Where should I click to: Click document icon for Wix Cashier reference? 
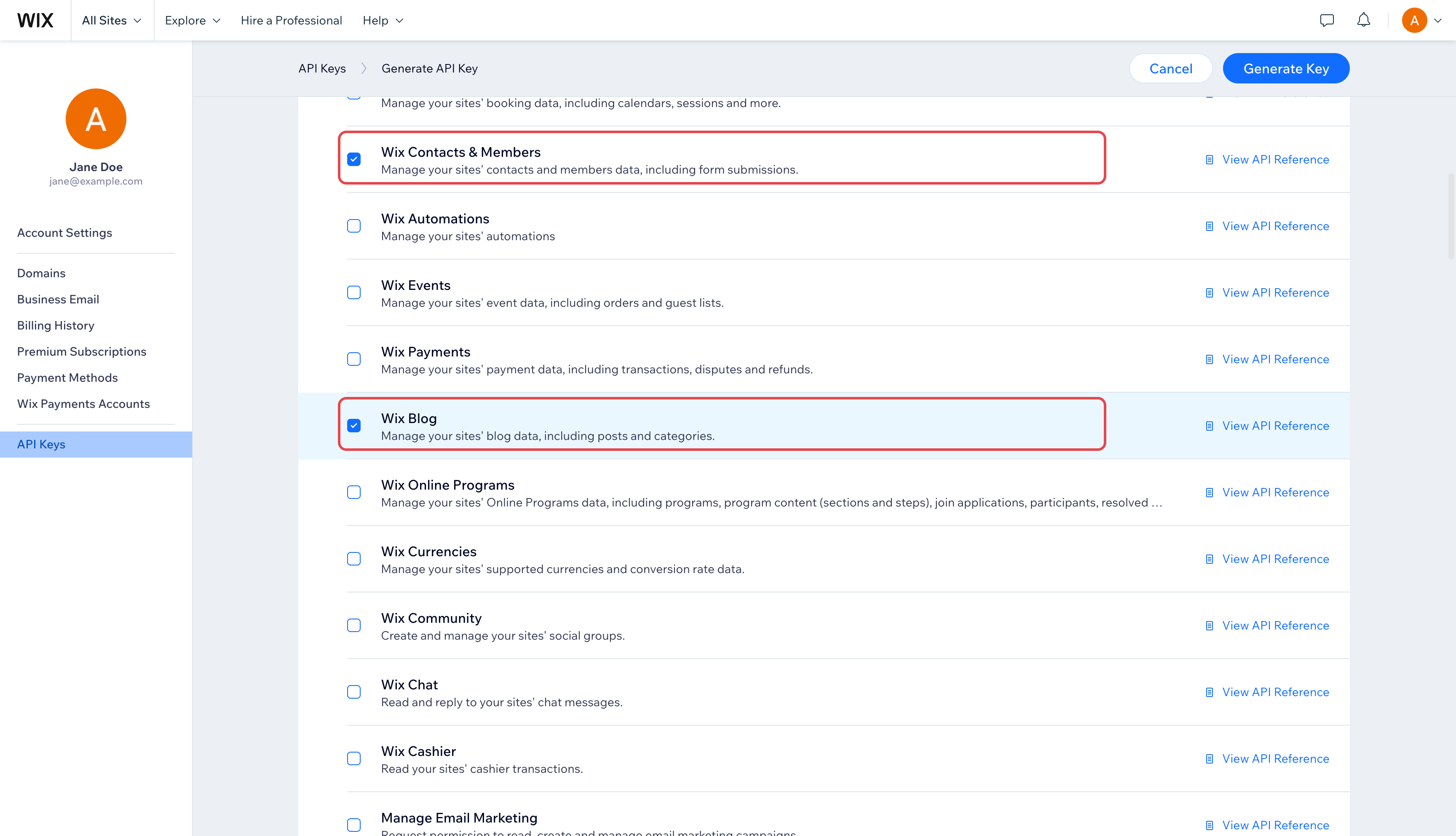point(1209,759)
